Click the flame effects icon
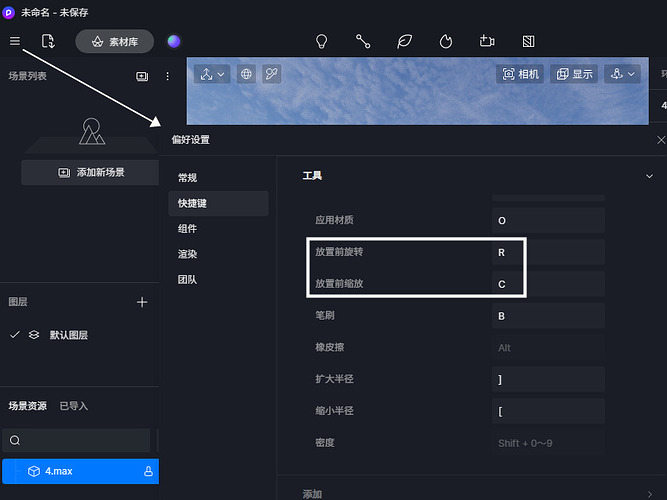Screen dimensions: 667x500 446,41
